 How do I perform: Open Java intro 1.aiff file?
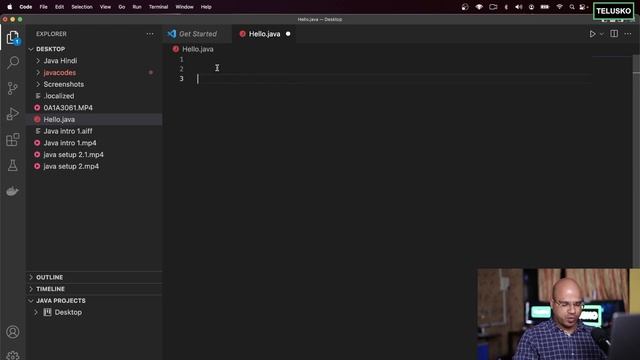(68, 131)
